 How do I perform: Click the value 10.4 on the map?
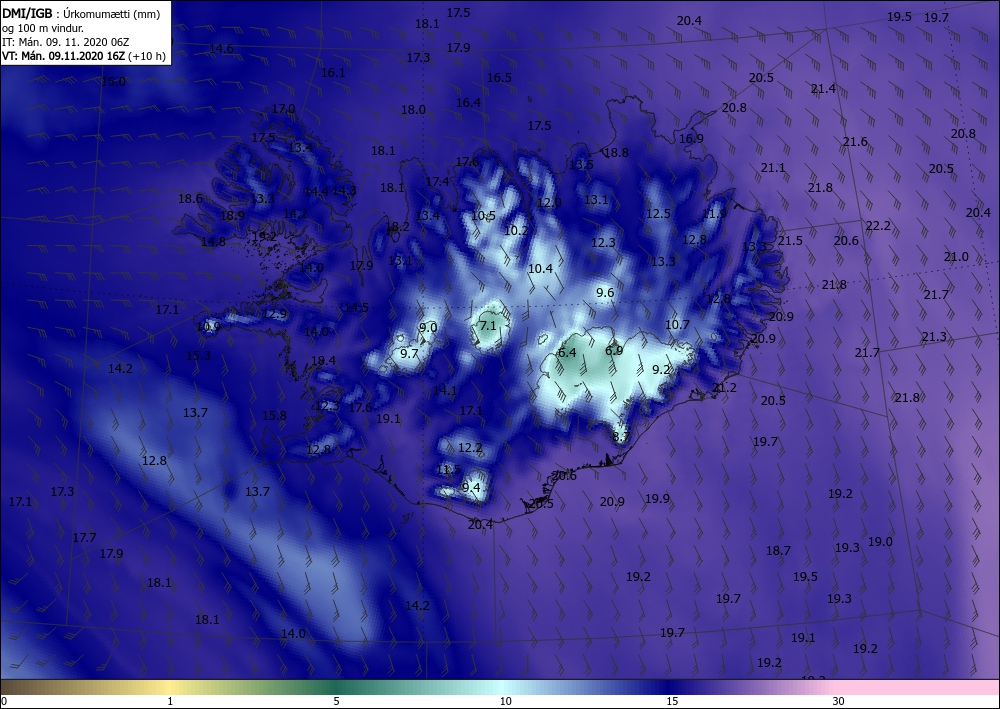pyautogui.click(x=540, y=269)
